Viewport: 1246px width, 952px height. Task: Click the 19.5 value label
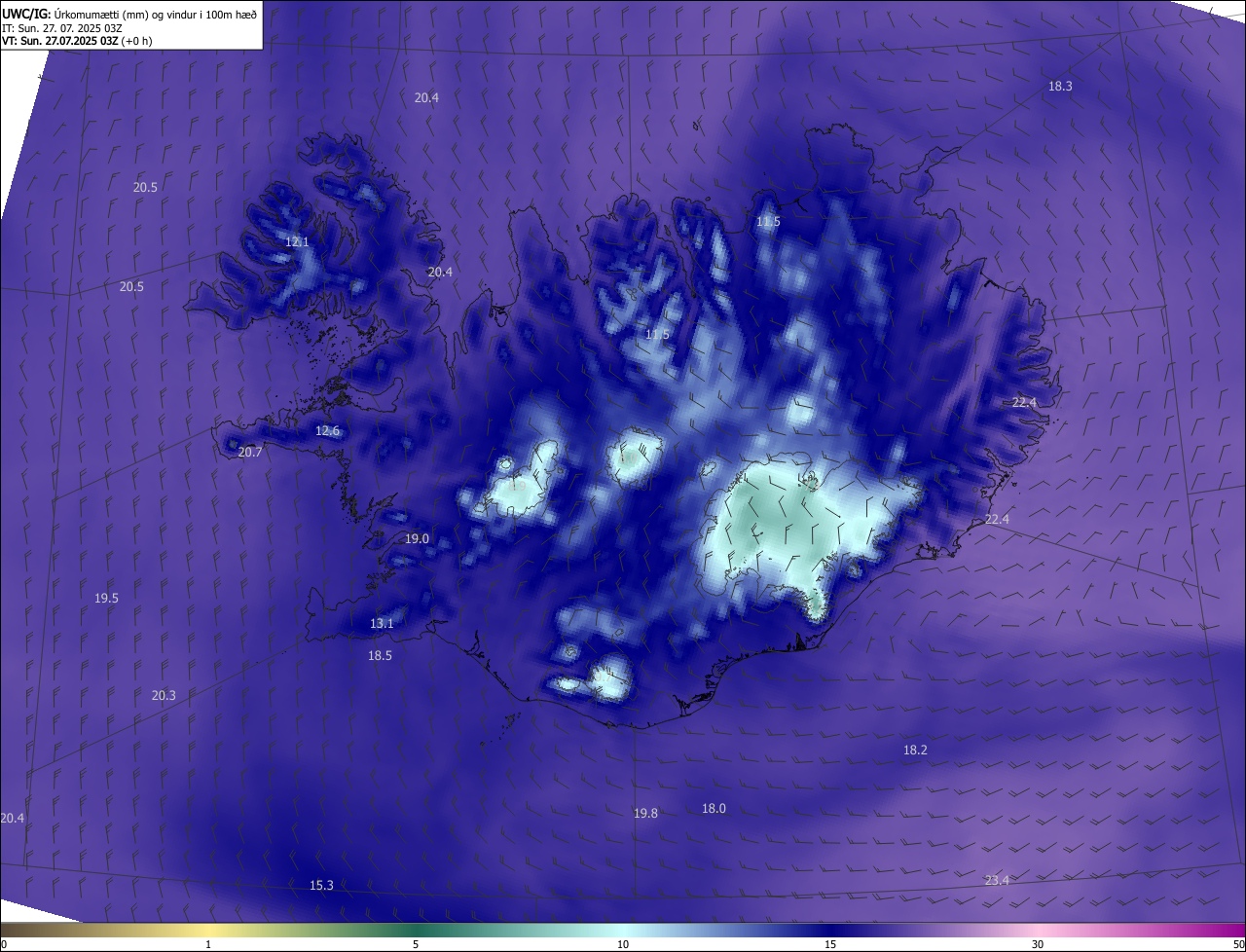point(106,598)
